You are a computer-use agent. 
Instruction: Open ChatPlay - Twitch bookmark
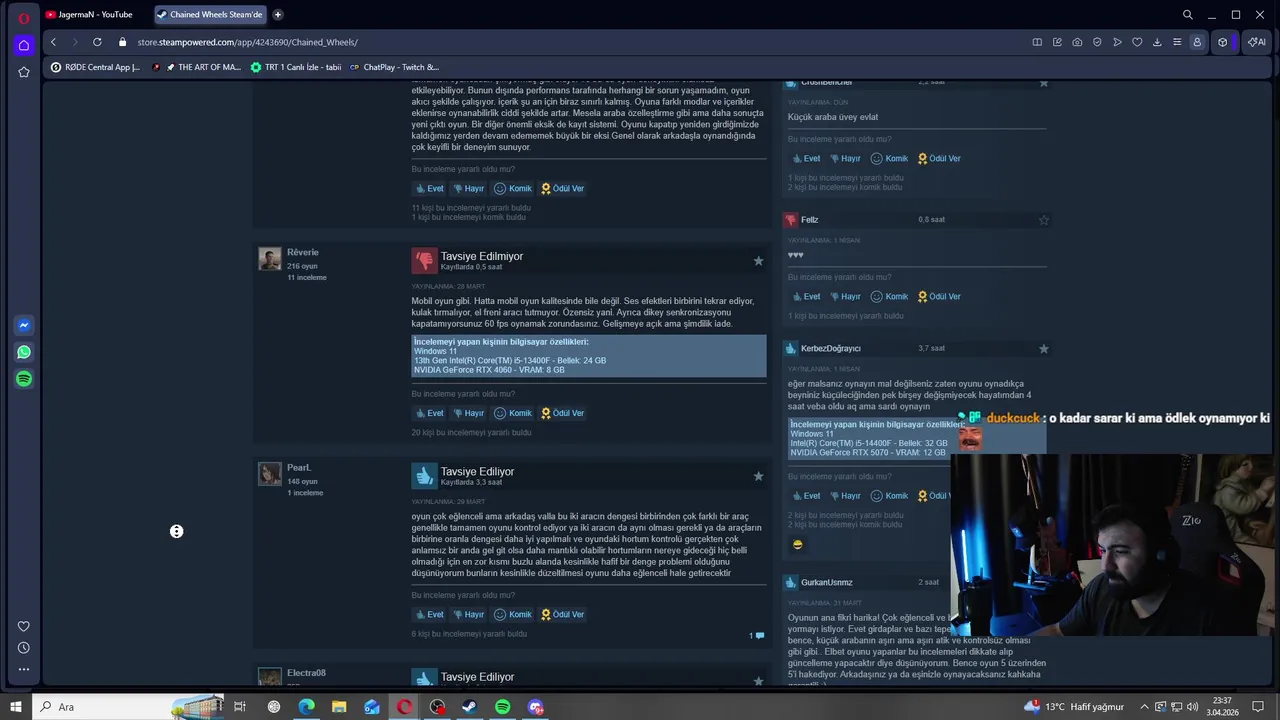tap(394, 67)
